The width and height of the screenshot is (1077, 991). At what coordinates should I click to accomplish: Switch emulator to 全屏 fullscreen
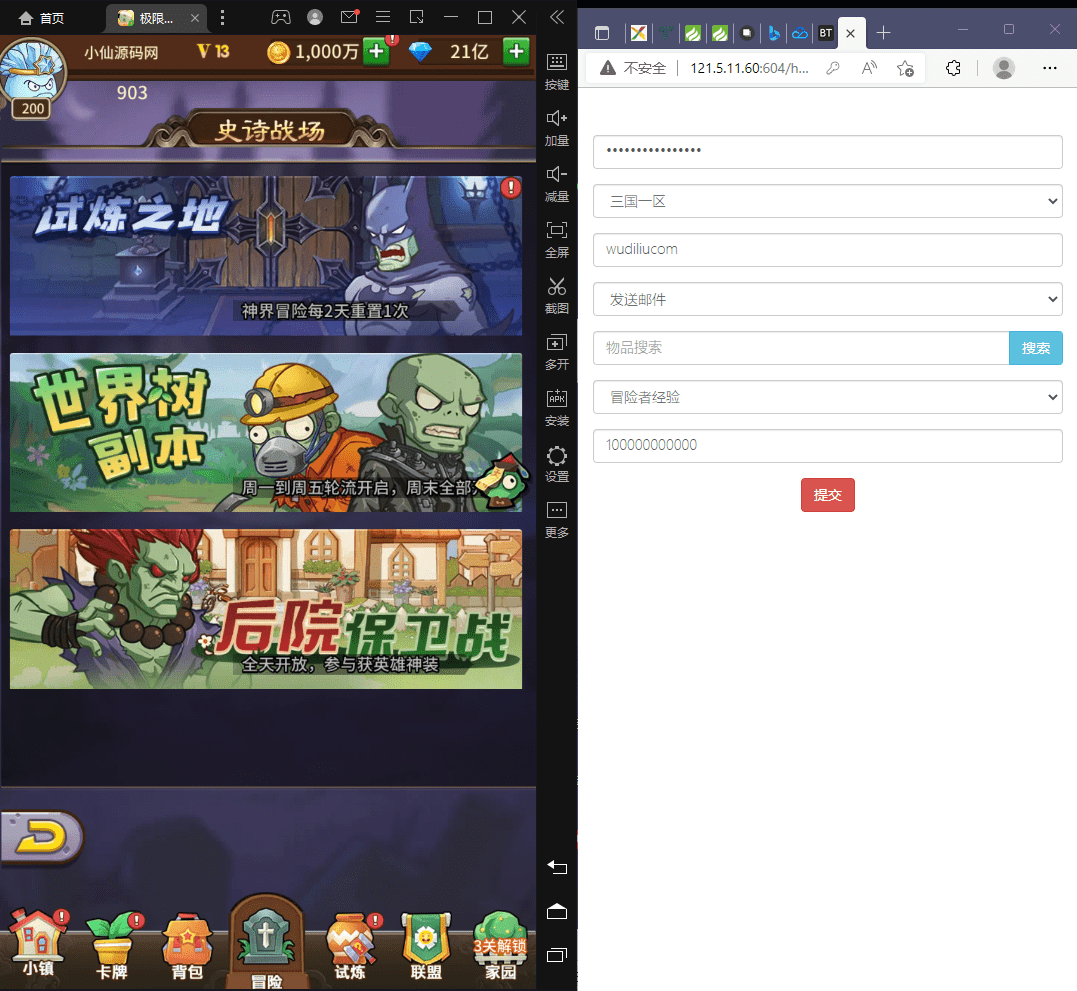click(x=556, y=240)
